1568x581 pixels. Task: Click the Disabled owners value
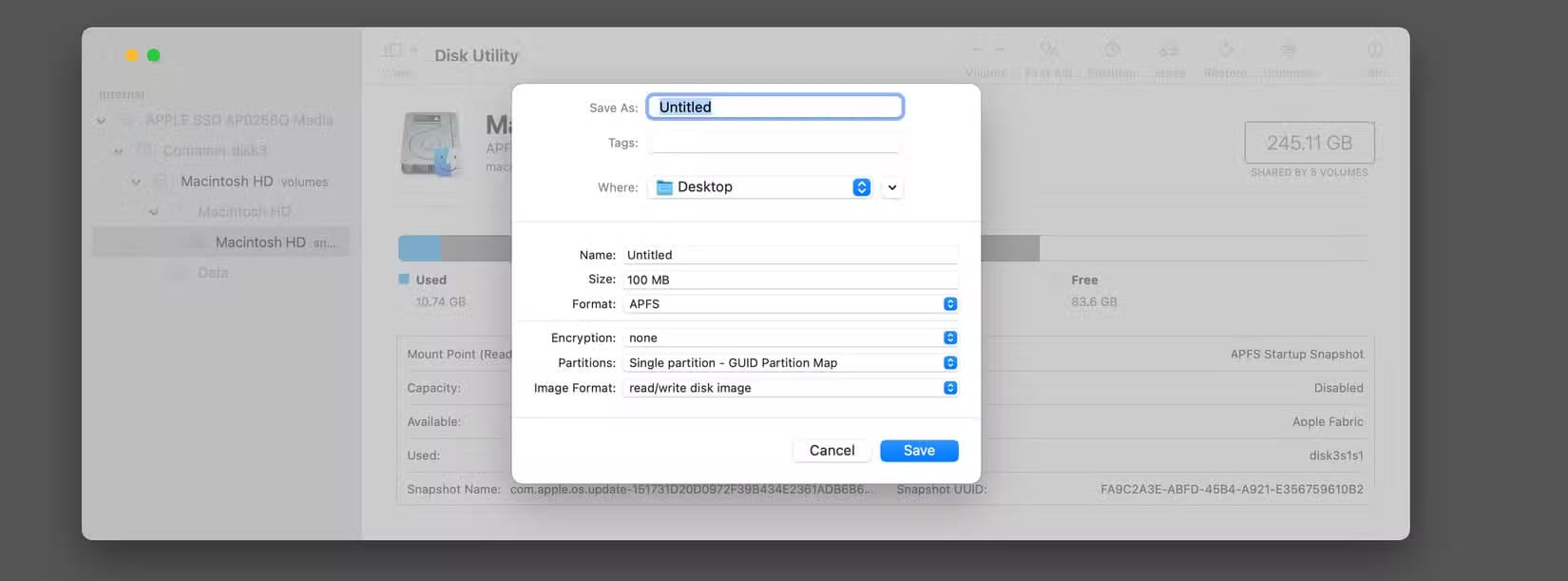(1338, 388)
